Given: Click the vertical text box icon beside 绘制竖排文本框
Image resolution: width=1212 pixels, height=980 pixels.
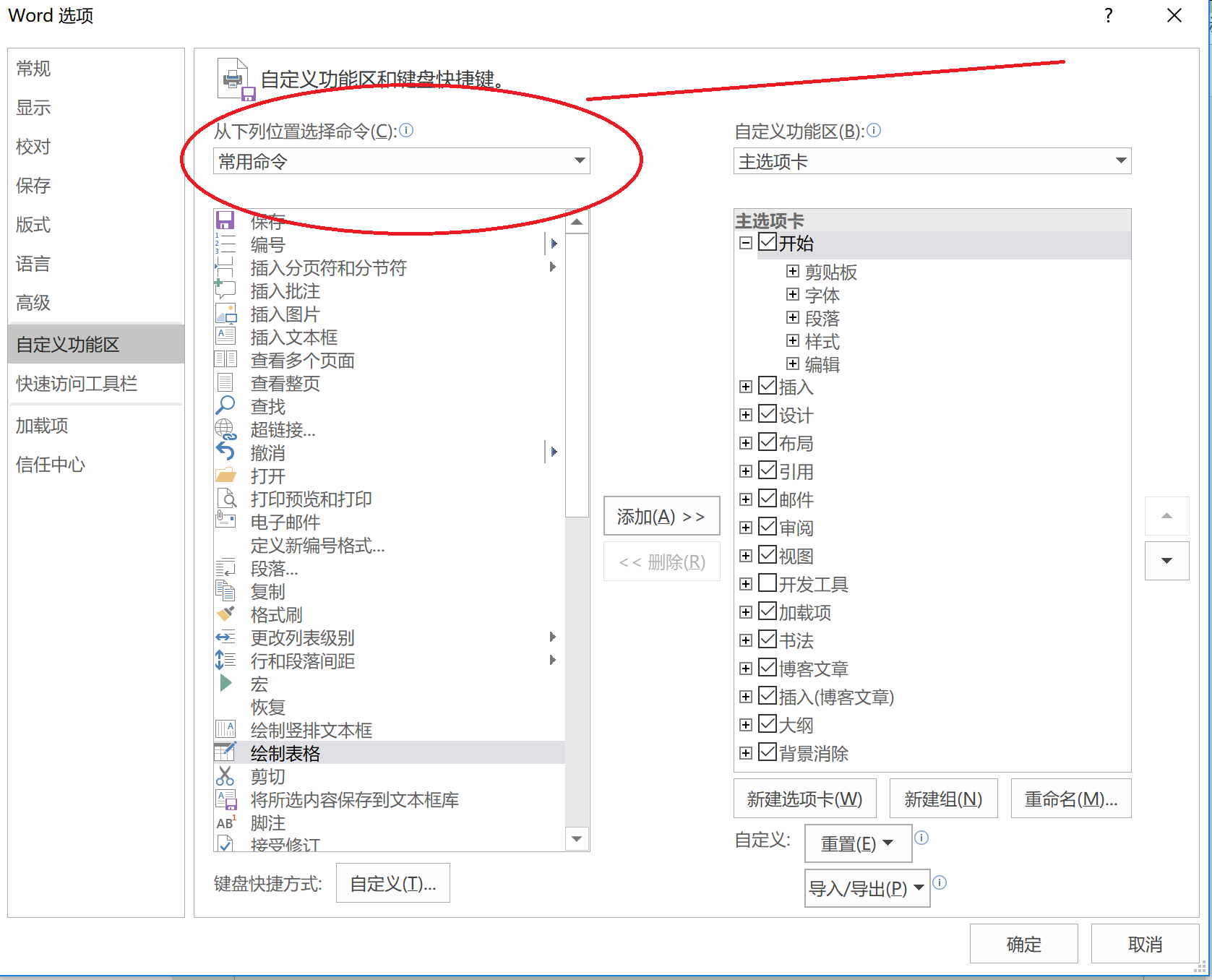Looking at the screenshot, I should point(225,729).
